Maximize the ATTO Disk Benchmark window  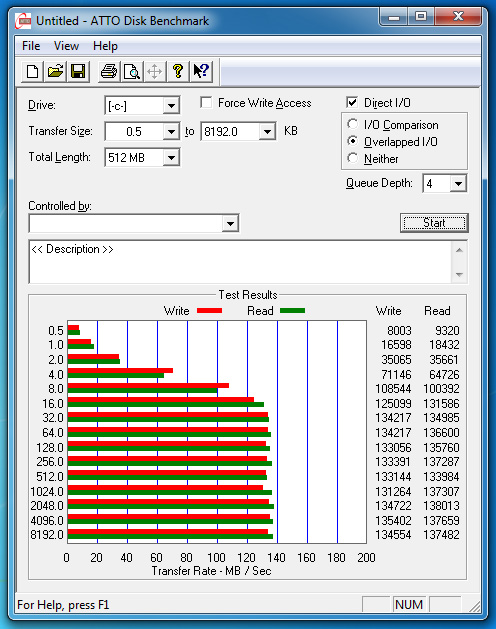click(421, 17)
